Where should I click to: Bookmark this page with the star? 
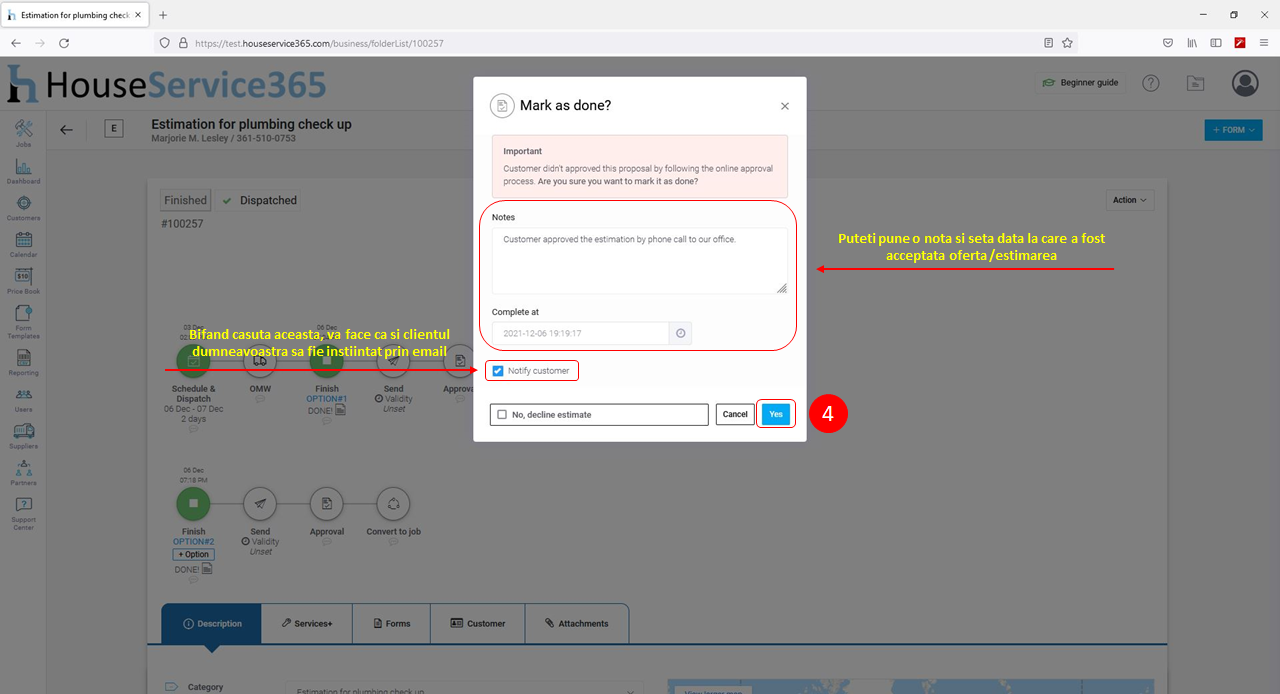point(1067,43)
